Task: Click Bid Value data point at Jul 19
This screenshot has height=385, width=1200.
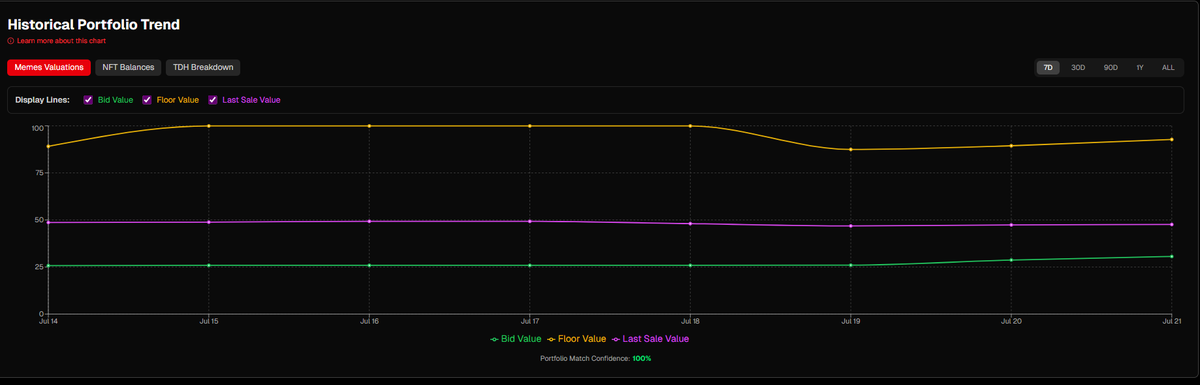Action: (851, 265)
